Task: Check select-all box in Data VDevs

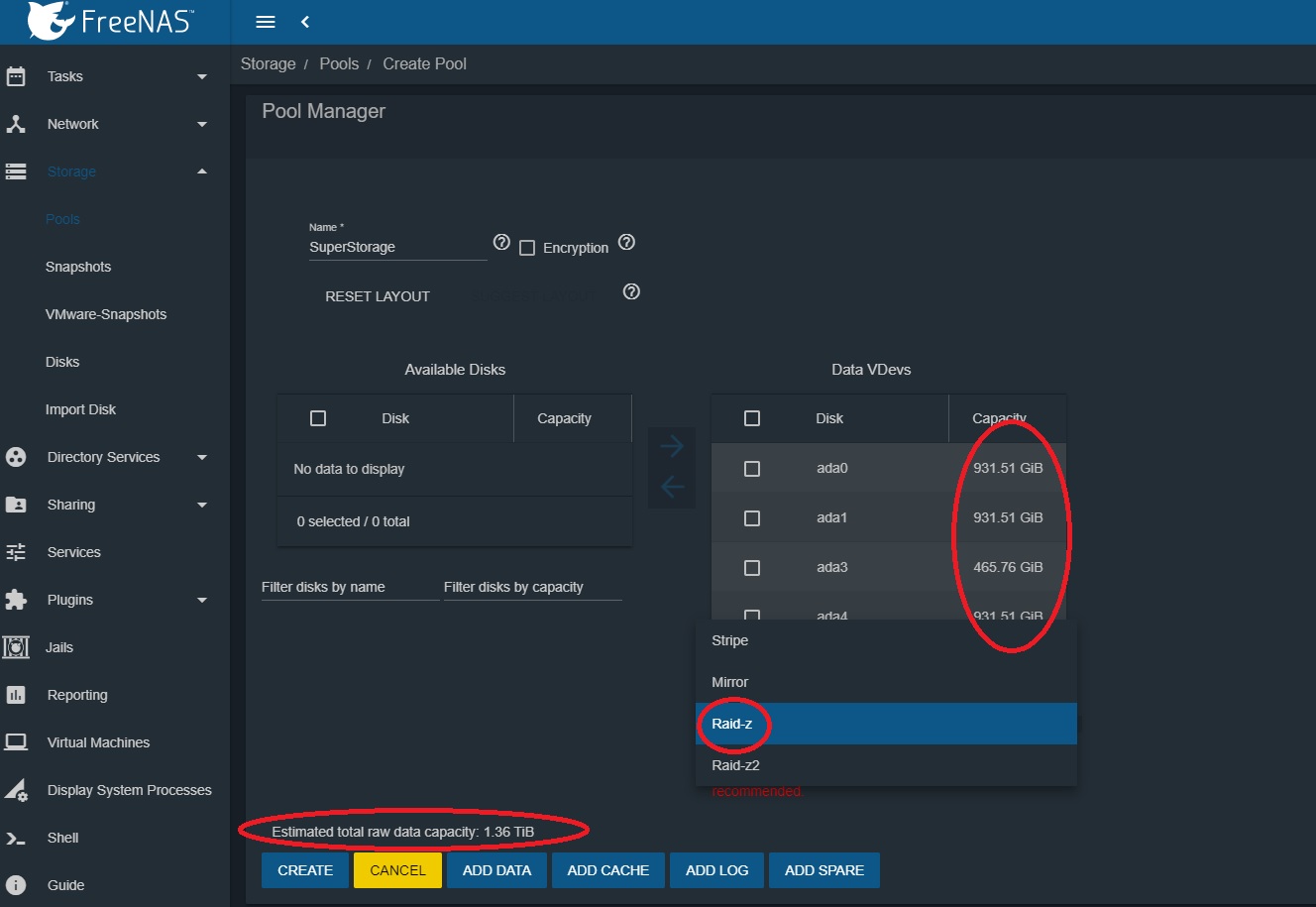Action: tap(752, 418)
